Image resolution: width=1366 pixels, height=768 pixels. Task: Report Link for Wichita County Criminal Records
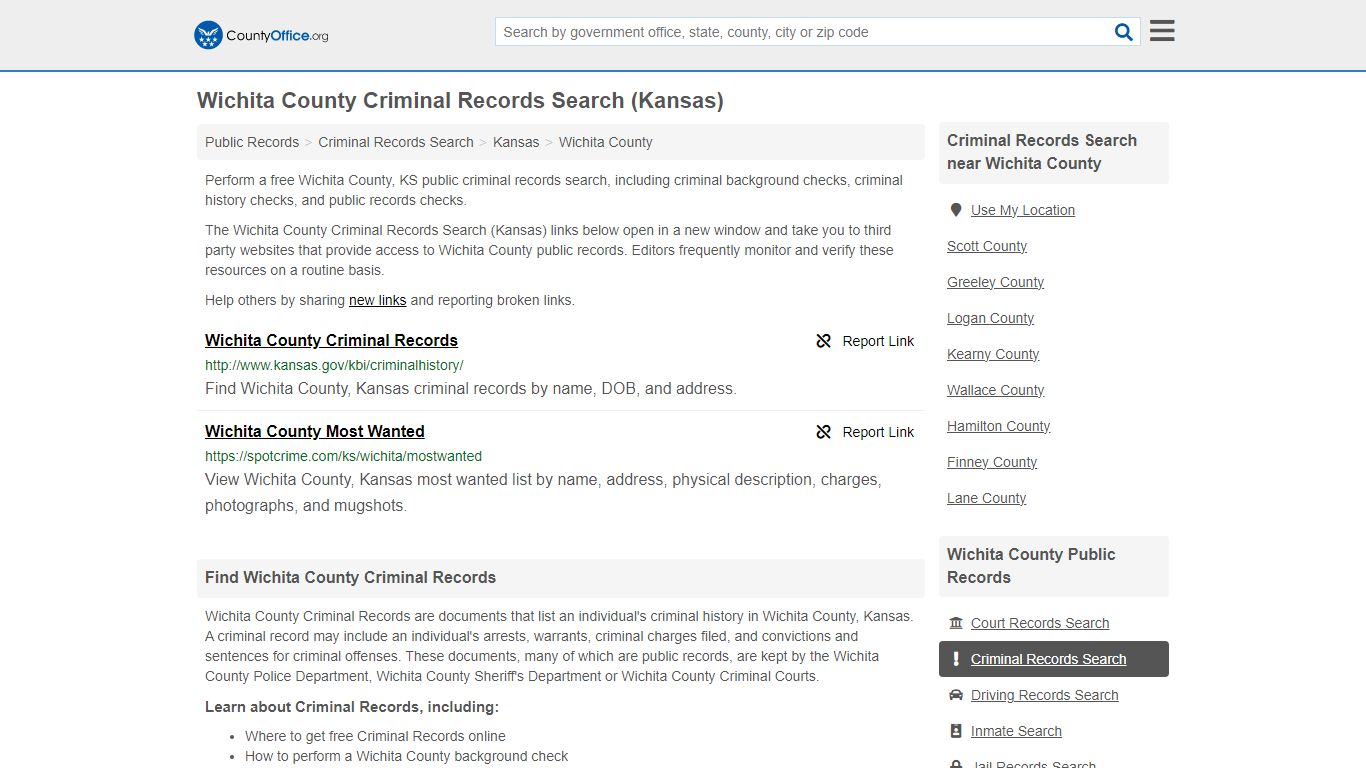point(865,341)
